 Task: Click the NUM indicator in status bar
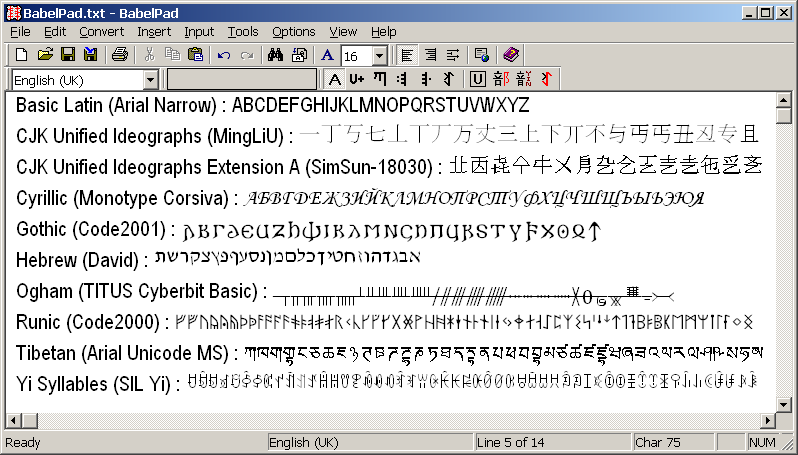click(762, 442)
